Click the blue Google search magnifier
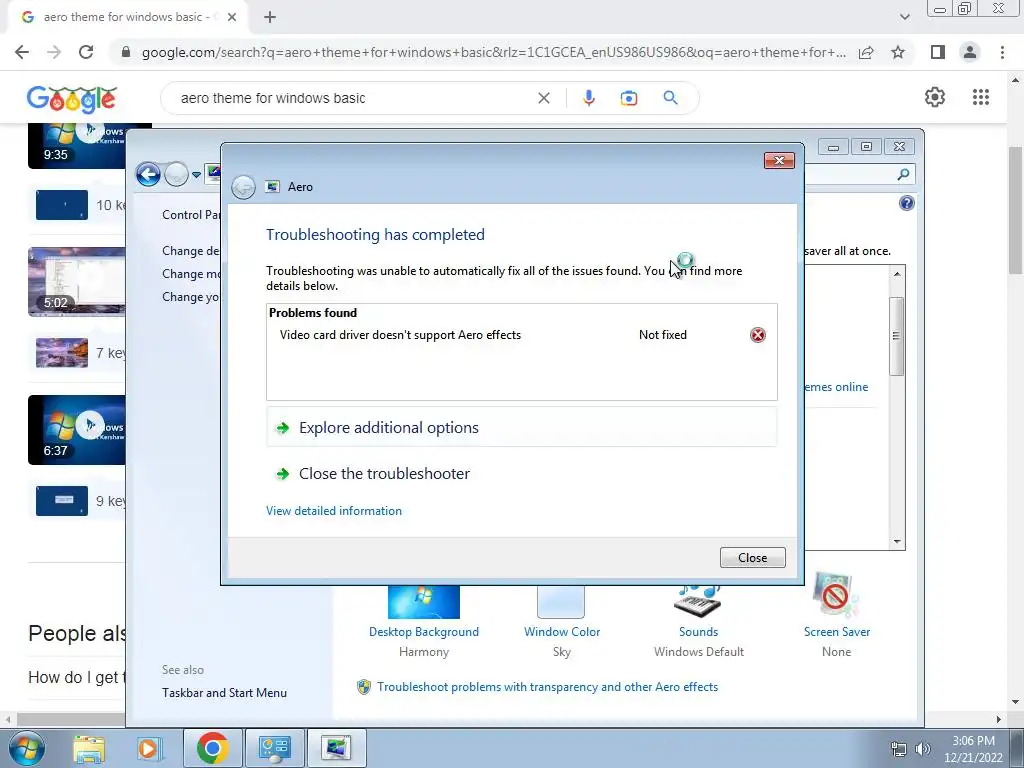 pos(670,98)
